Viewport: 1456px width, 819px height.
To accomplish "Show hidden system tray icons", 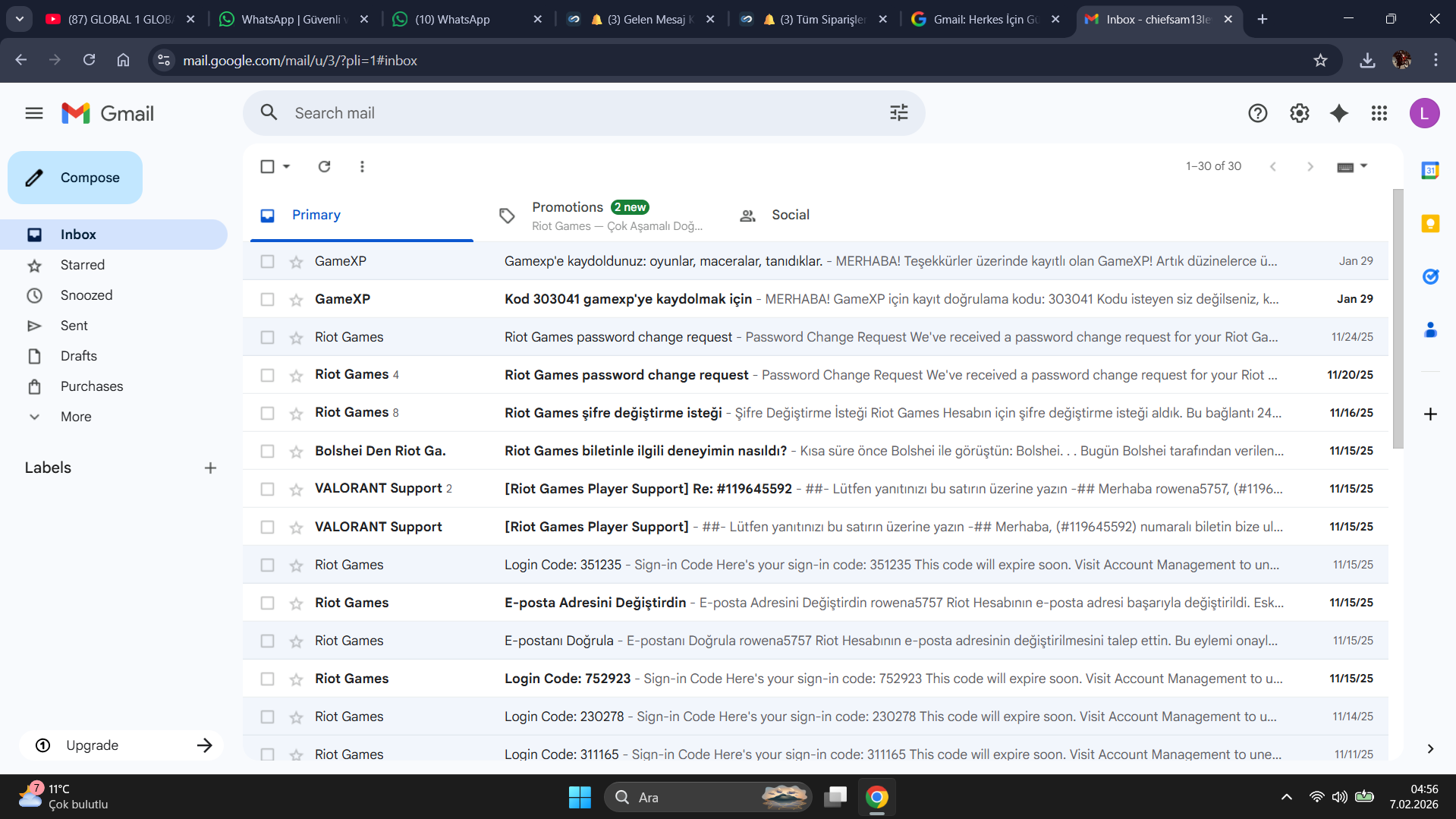I will click(1286, 797).
